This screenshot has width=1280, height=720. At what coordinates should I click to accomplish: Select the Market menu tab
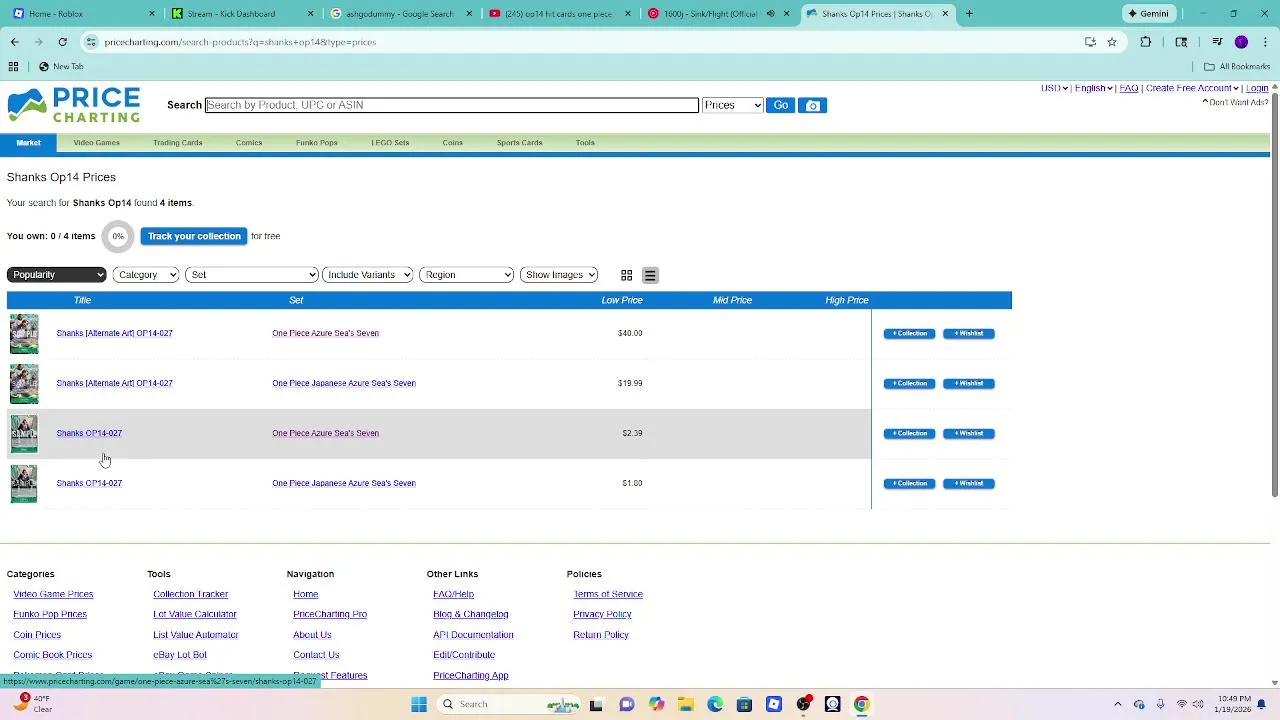coord(28,143)
